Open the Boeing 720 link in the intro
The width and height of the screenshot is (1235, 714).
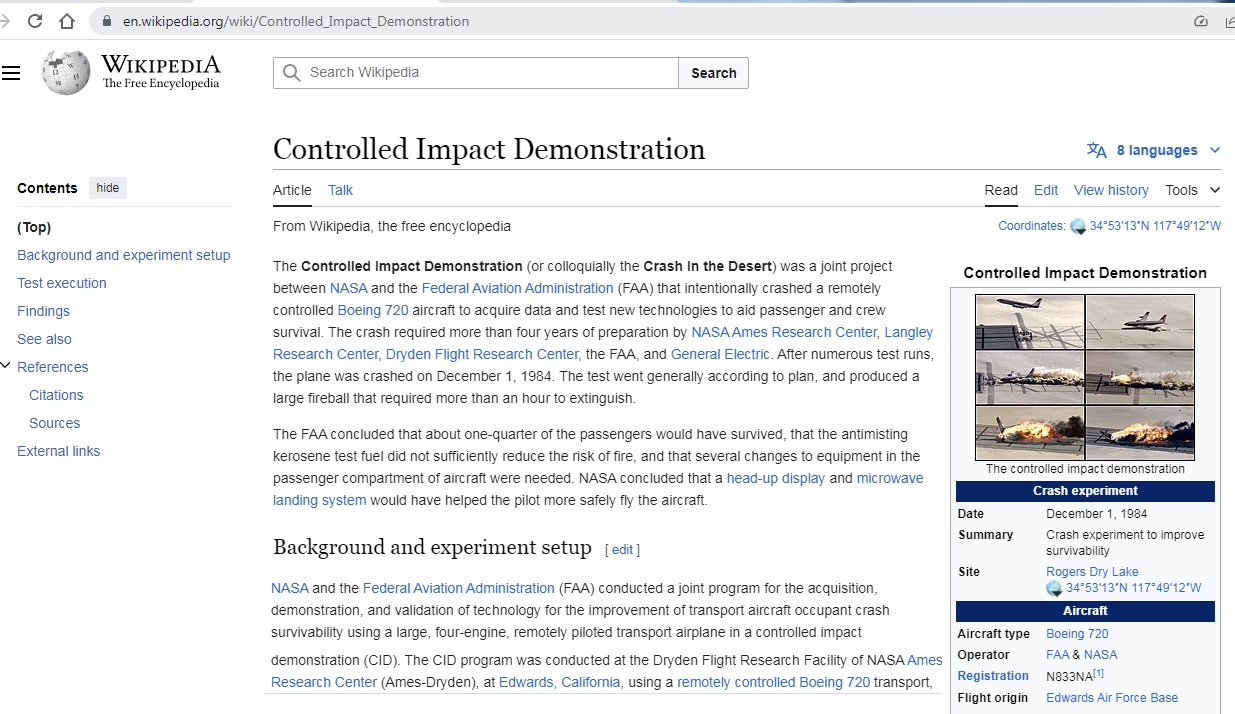[x=373, y=310]
